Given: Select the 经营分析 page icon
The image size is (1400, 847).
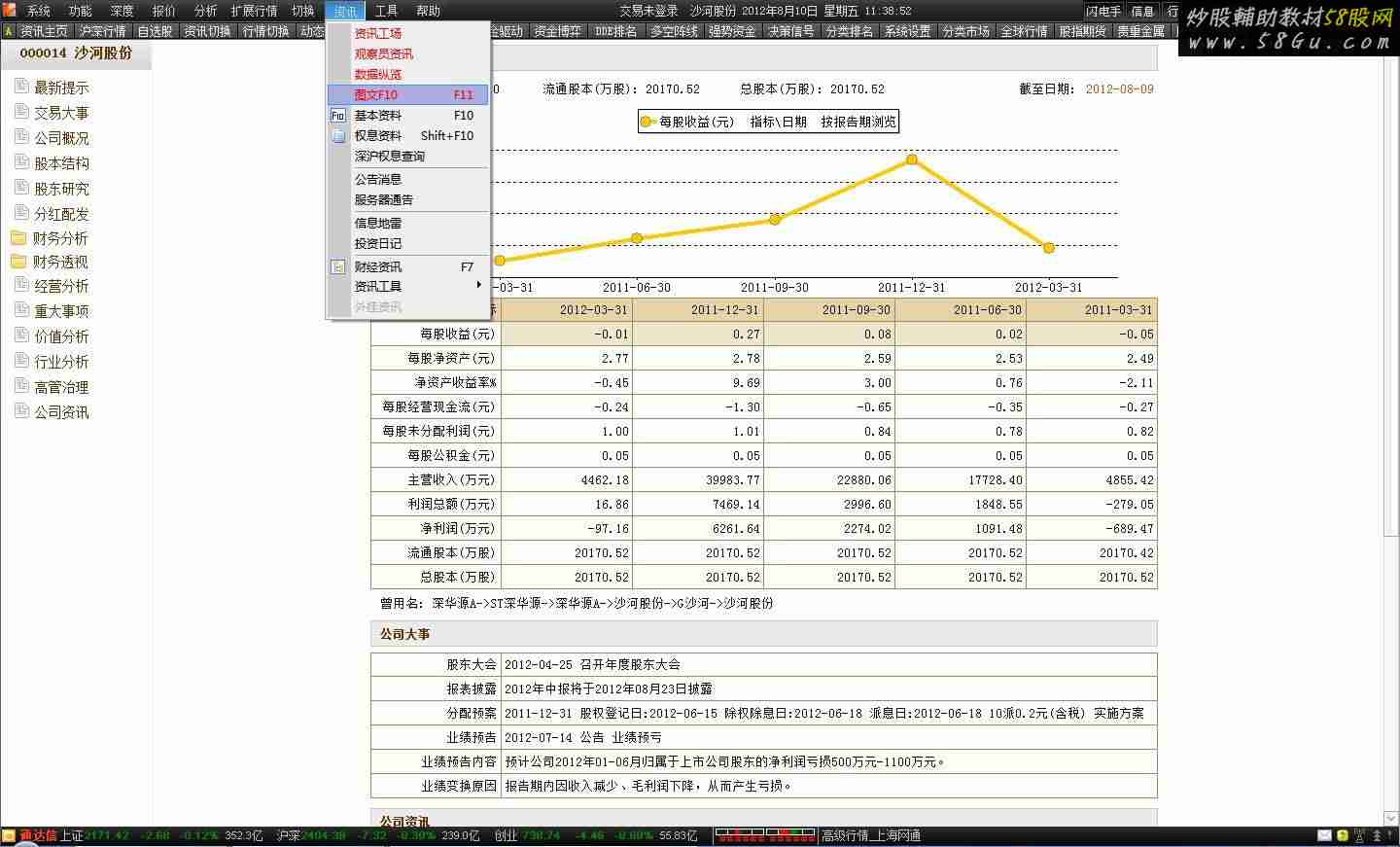Looking at the screenshot, I should 21,285.
